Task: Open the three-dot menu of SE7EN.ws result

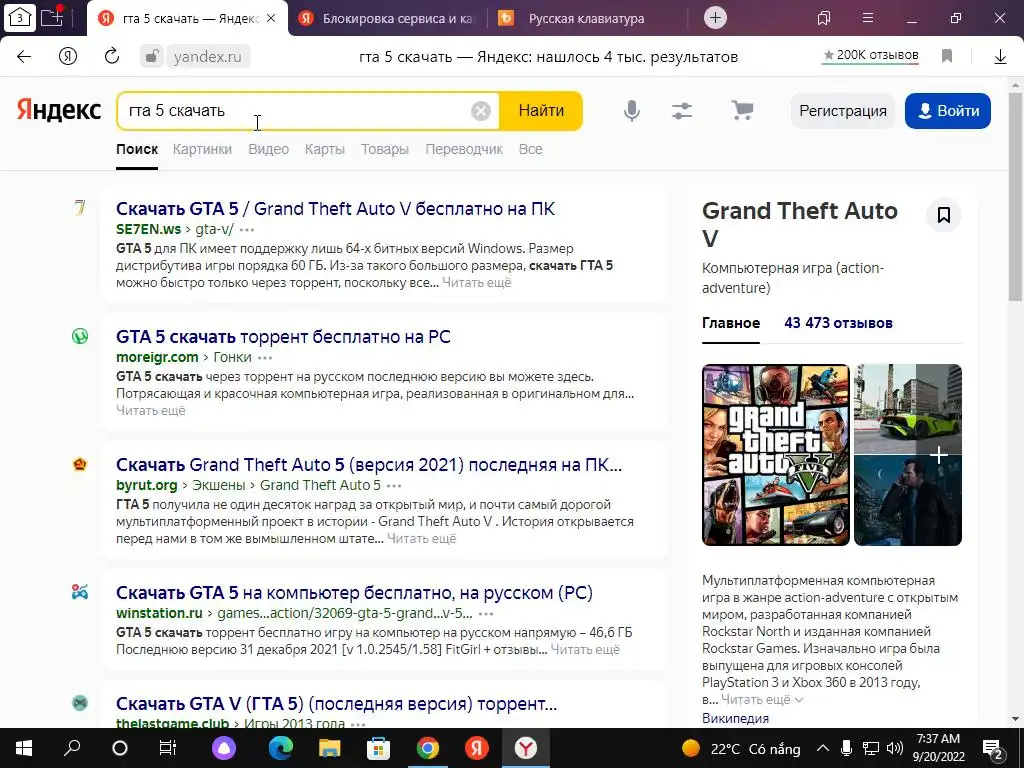Action: tap(247, 230)
